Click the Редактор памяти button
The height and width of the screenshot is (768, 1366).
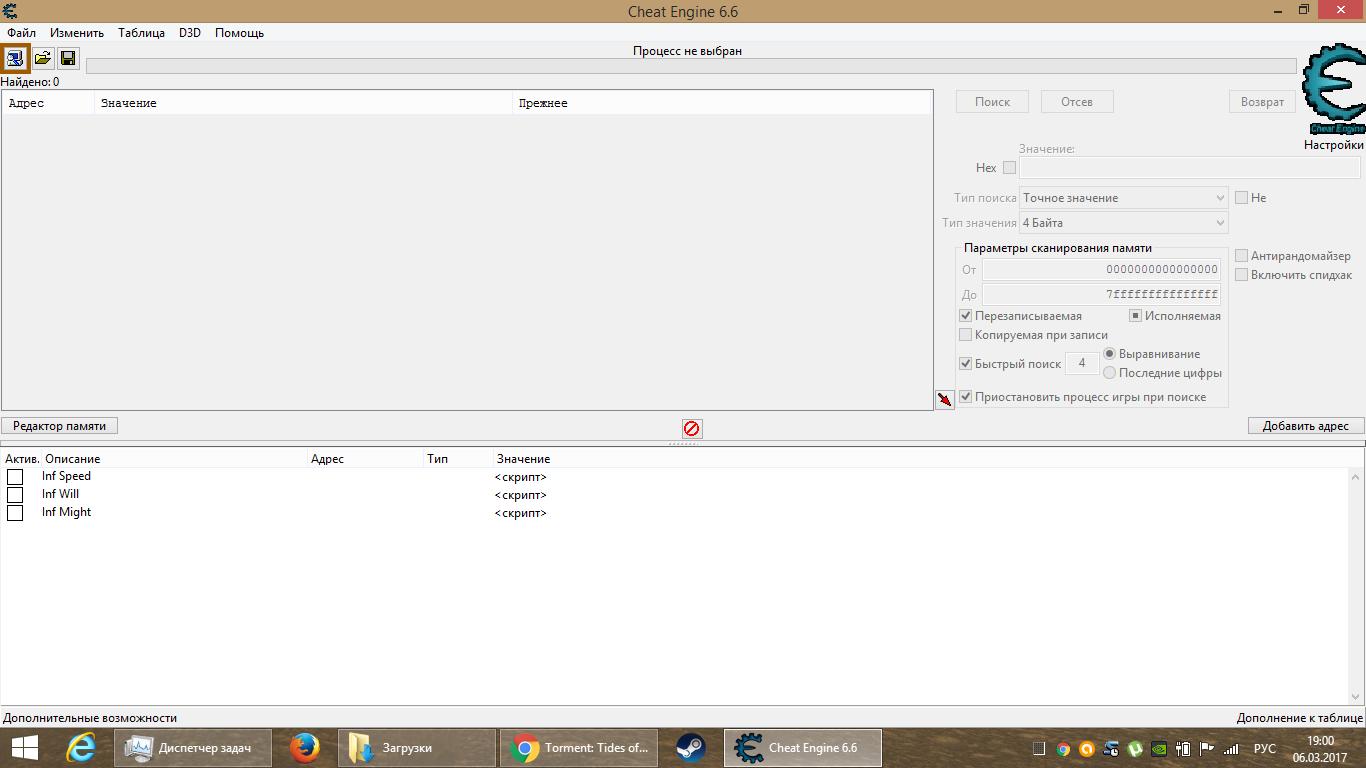click(60, 426)
